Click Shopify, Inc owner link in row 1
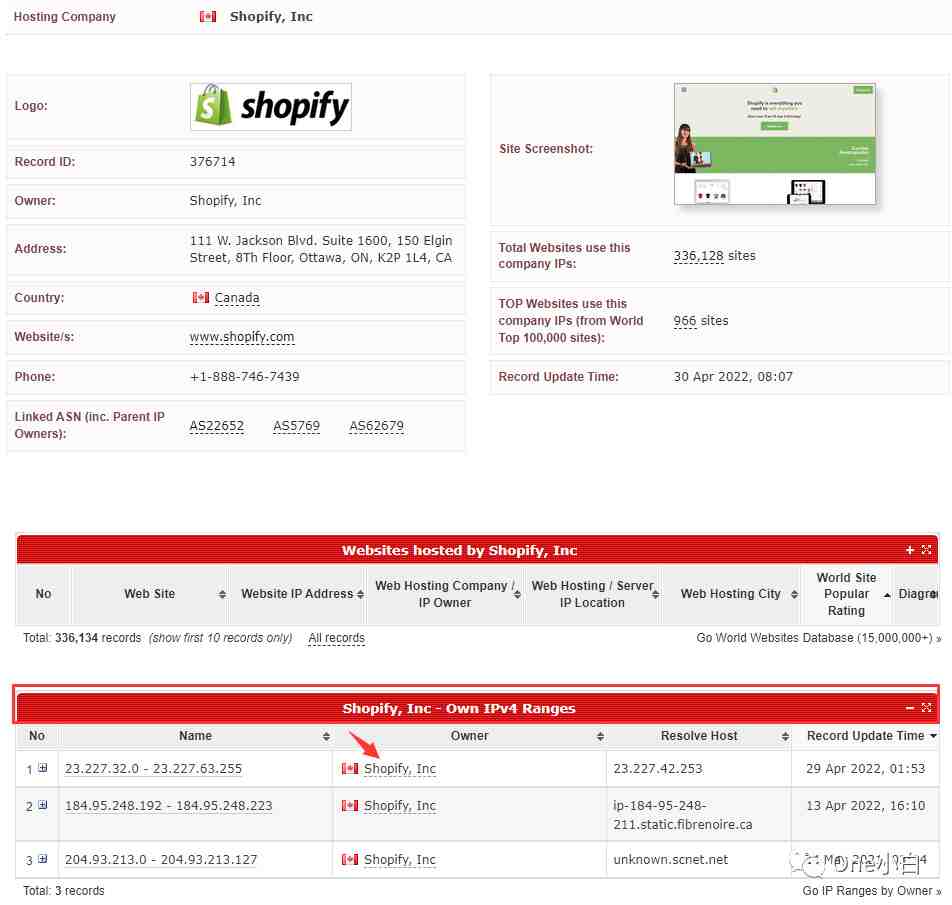Screen dimensions: 952x905 [400, 769]
